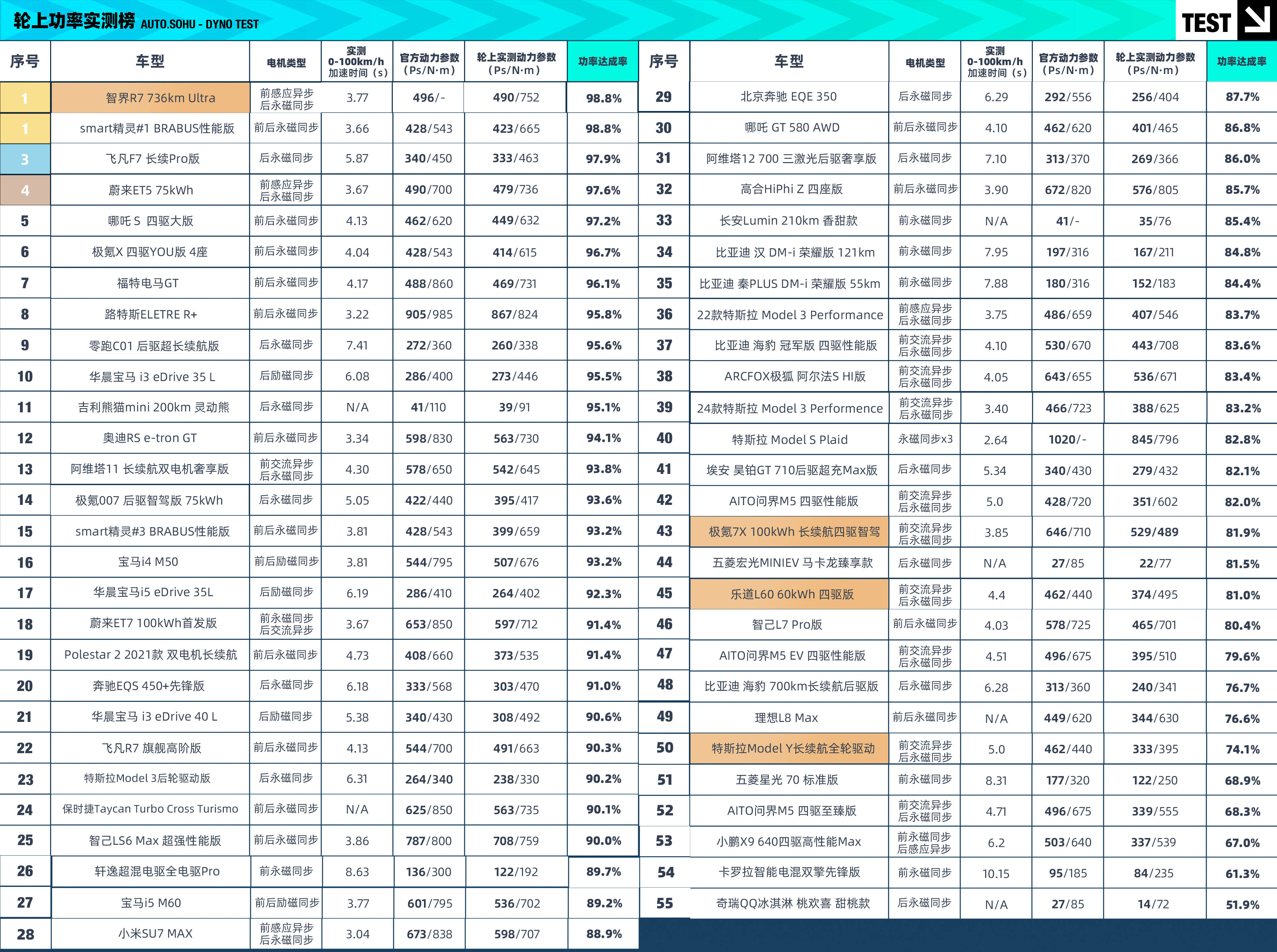Select the right 功率达成率 header cell
Viewport: 1277px width, 952px height.
pos(1242,61)
